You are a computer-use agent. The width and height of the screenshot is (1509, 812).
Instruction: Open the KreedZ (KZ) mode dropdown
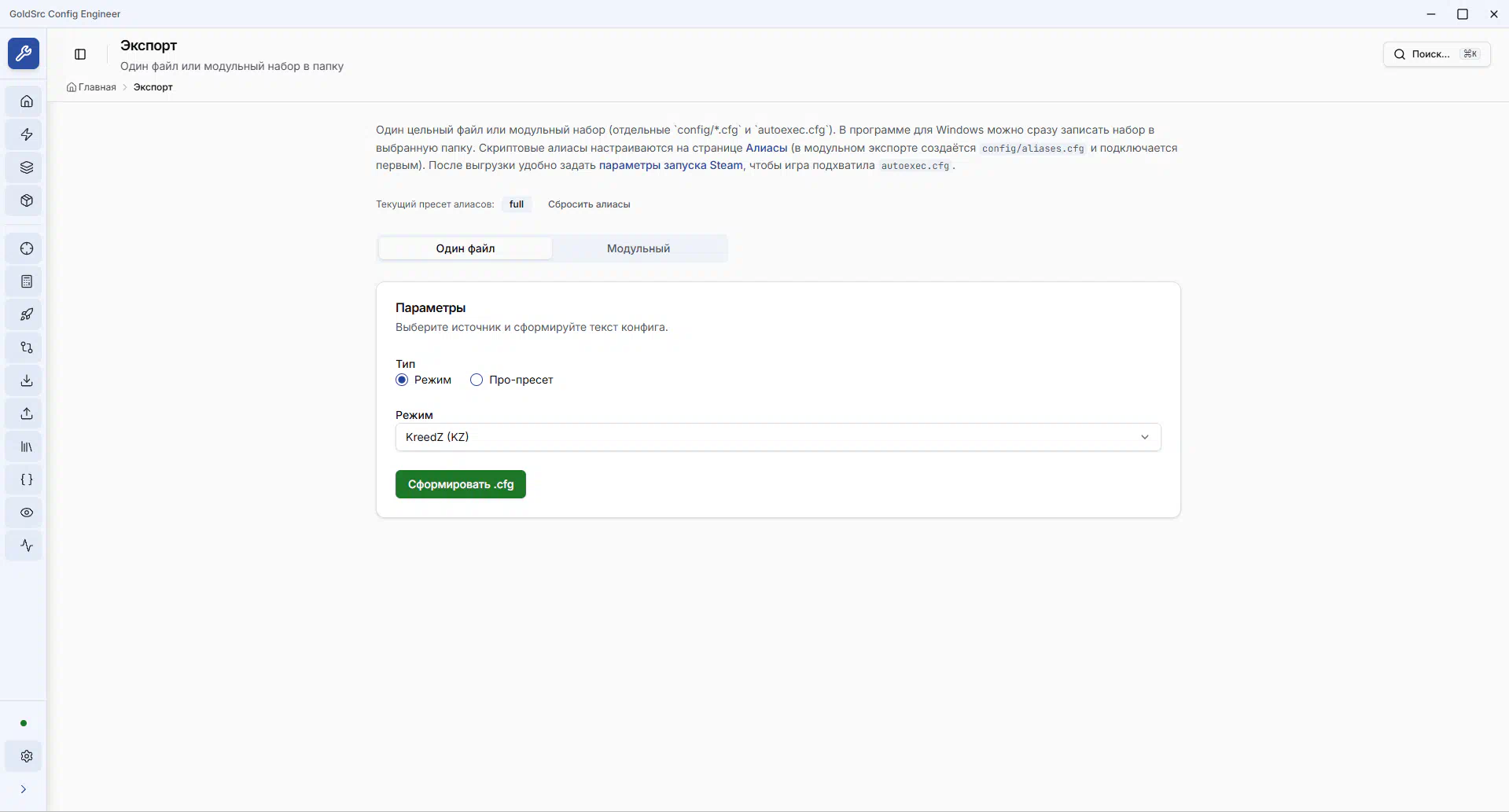(777, 437)
